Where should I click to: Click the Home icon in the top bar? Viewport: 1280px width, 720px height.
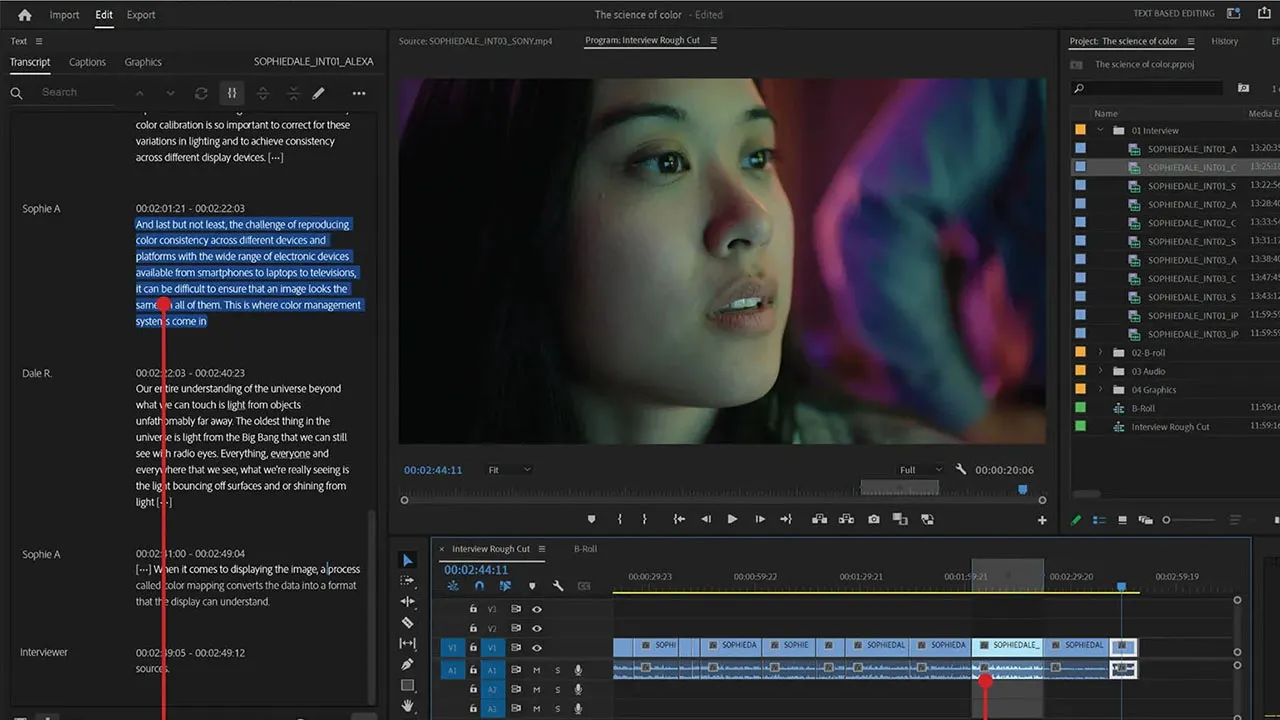[x=25, y=15]
